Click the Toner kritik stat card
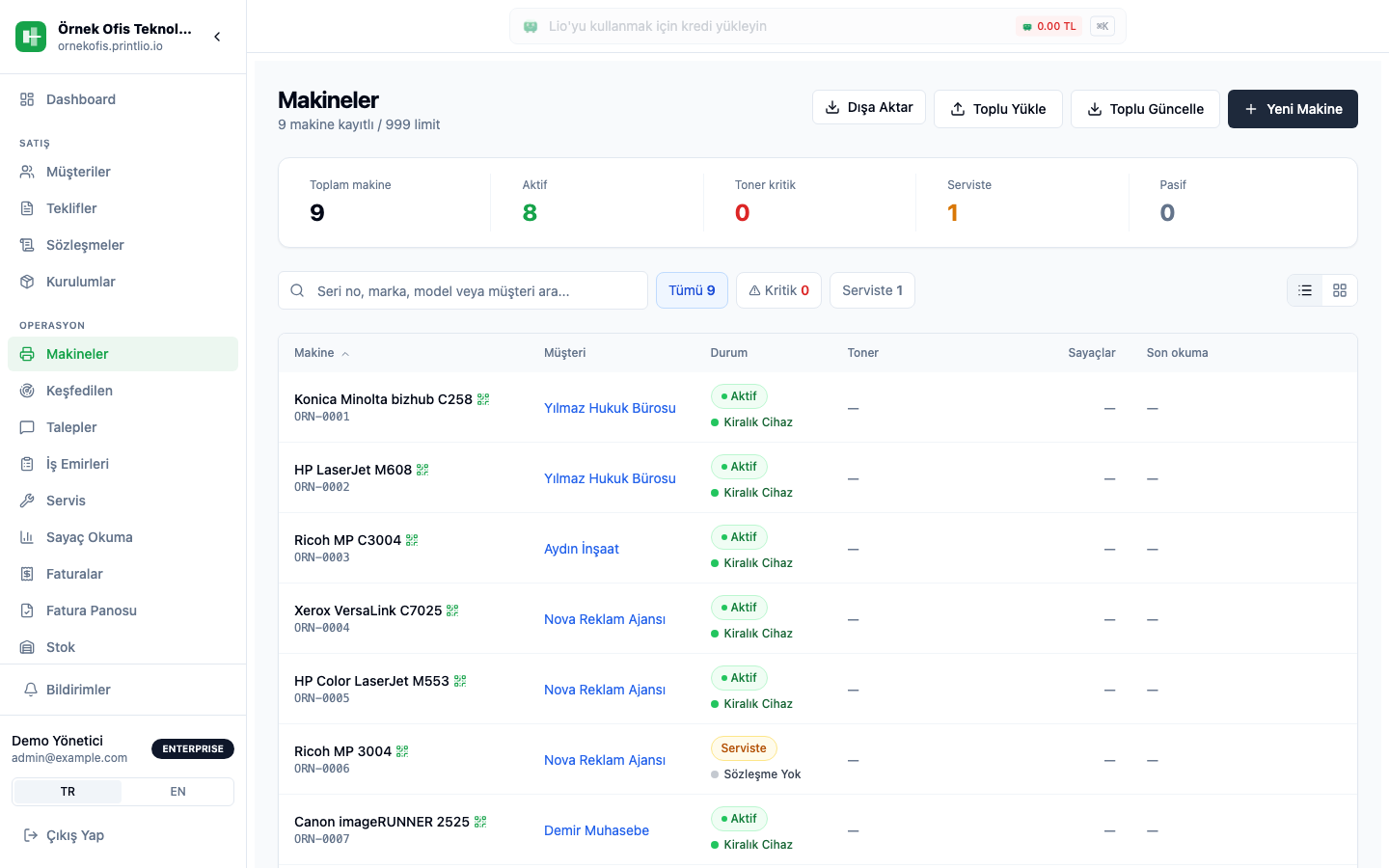Image resolution: width=1389 pixels, height=868 pixels. (x=810, y=203)
